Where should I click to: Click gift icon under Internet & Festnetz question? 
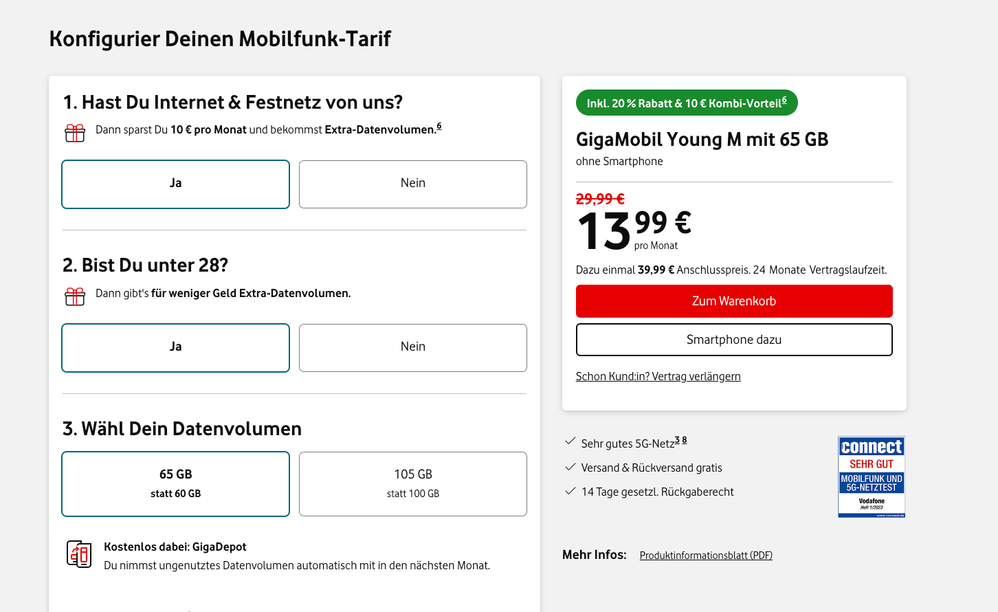pyautogui.click(x=75, y=133)
